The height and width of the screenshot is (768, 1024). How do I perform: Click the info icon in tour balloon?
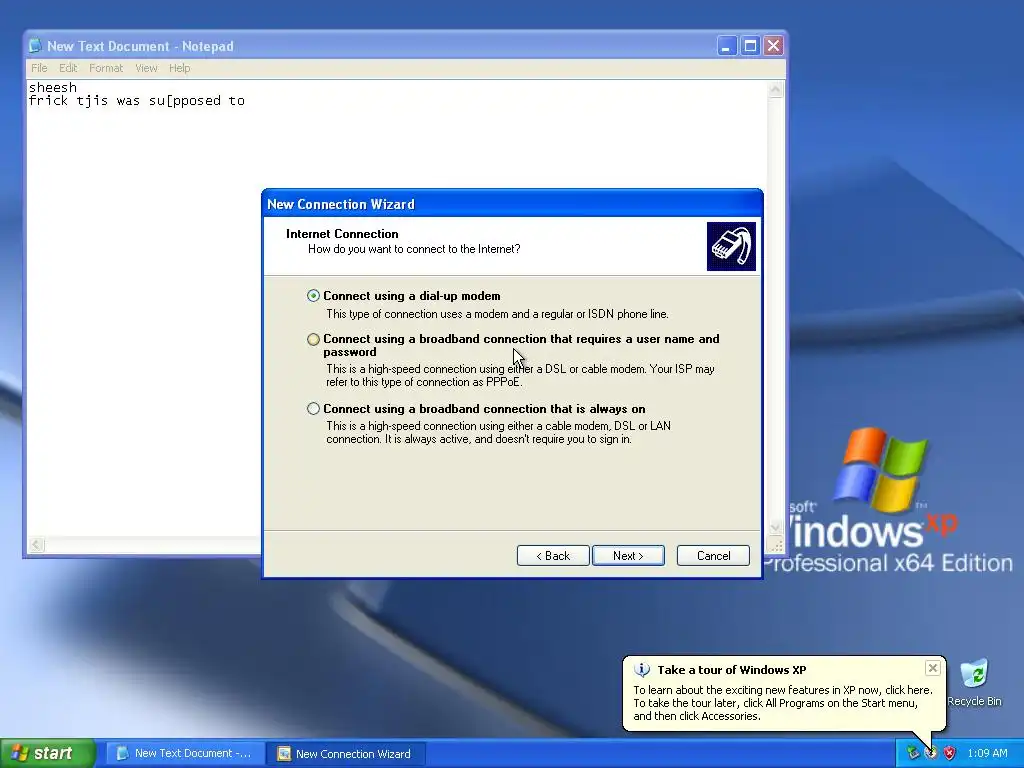point(642,670)
